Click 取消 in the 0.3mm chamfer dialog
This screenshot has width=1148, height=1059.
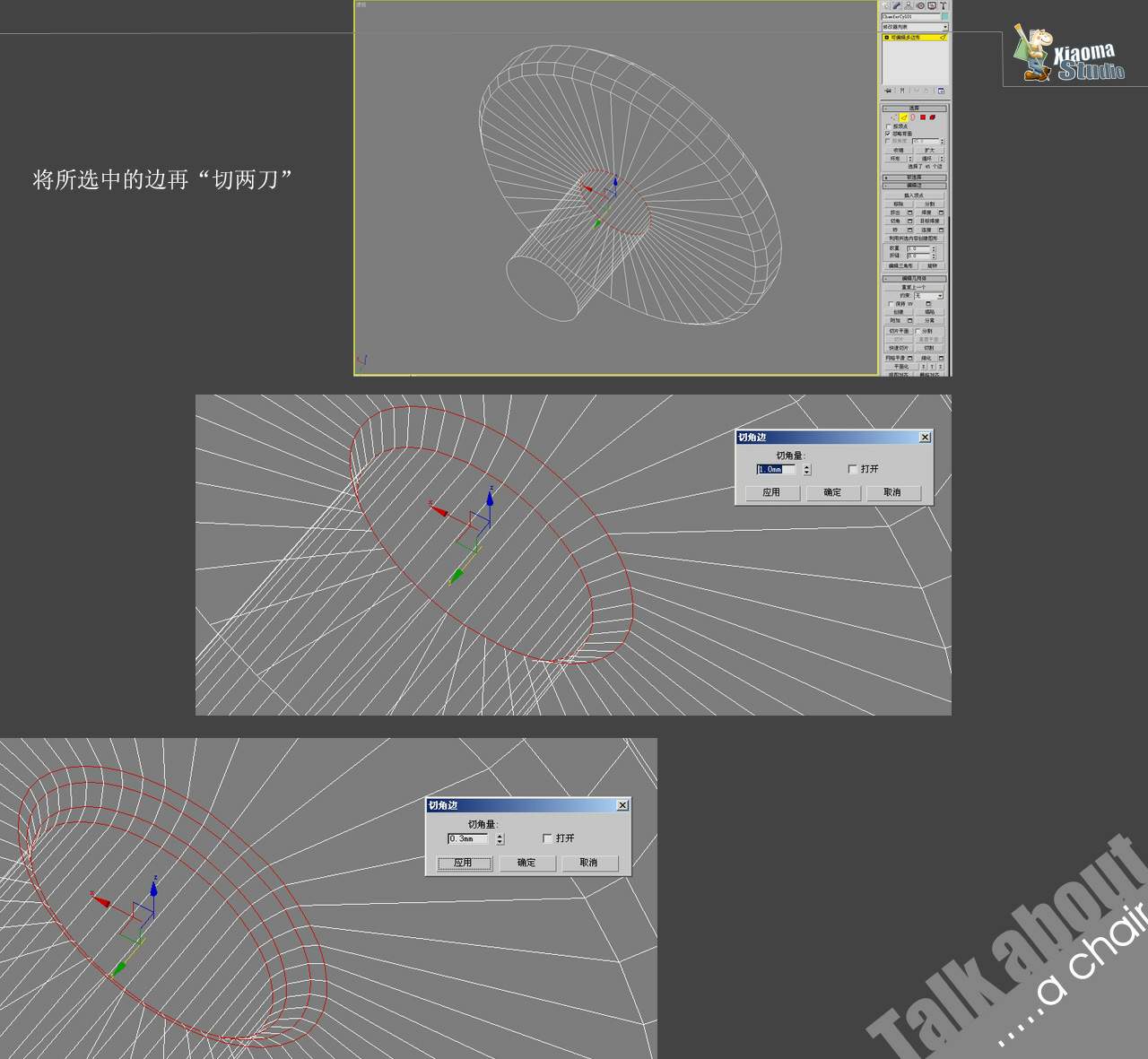588,863
